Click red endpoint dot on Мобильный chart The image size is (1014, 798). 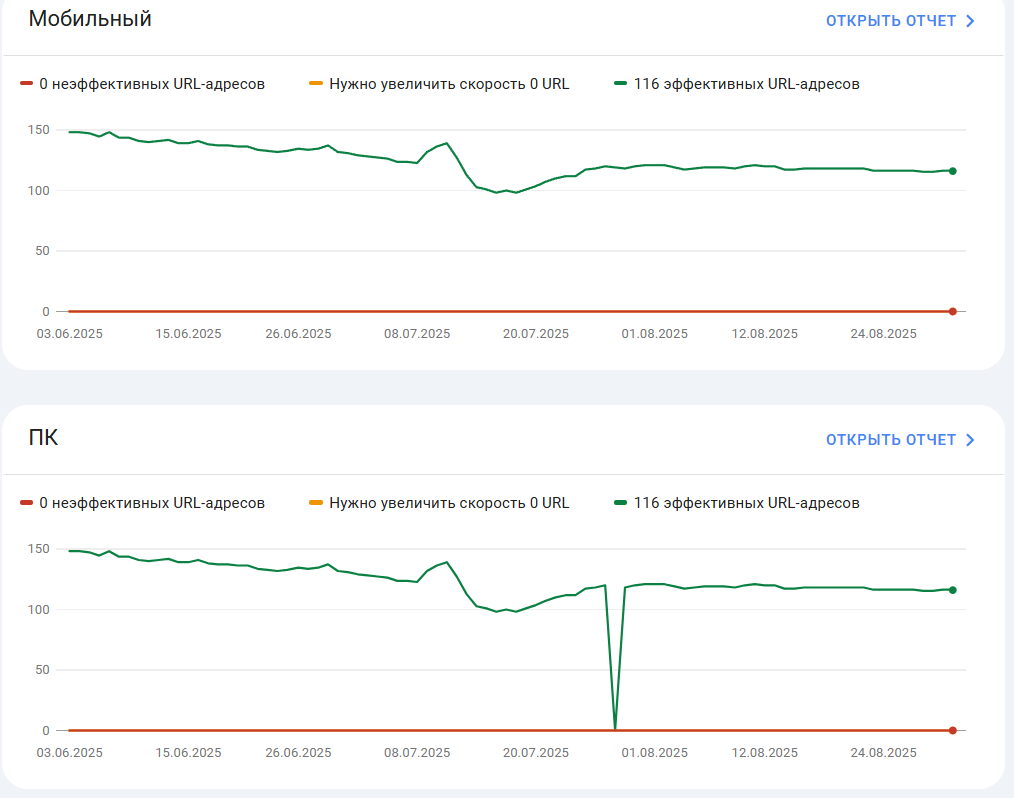pyautogui.click(x=953, y=312)
